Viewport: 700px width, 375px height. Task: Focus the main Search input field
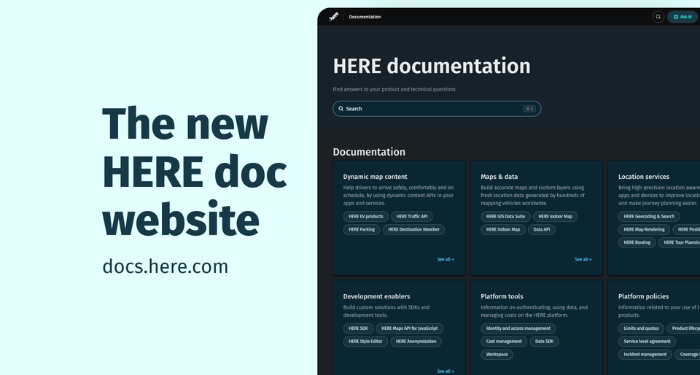pos(437,108)
